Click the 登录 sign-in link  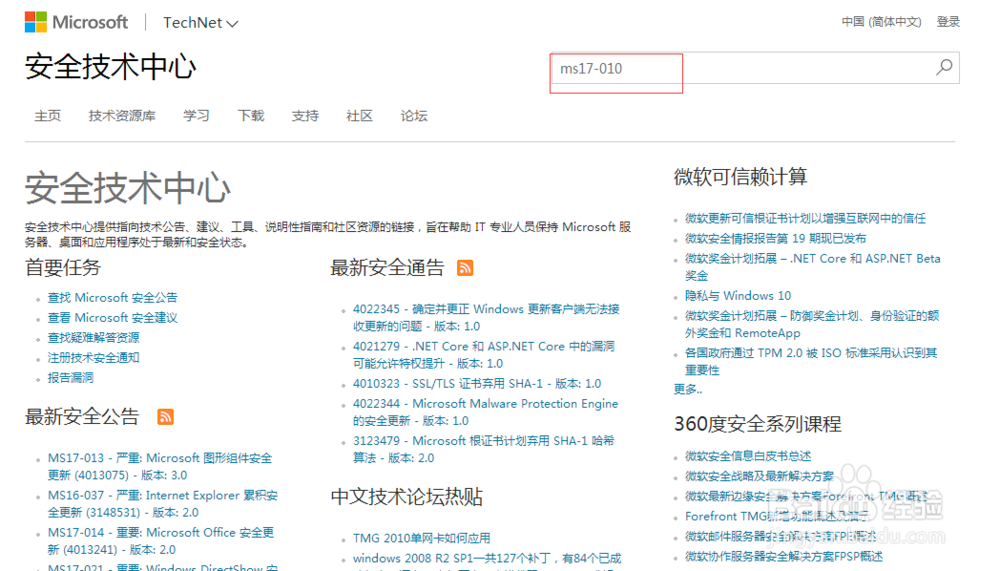[x=948, y=22]
